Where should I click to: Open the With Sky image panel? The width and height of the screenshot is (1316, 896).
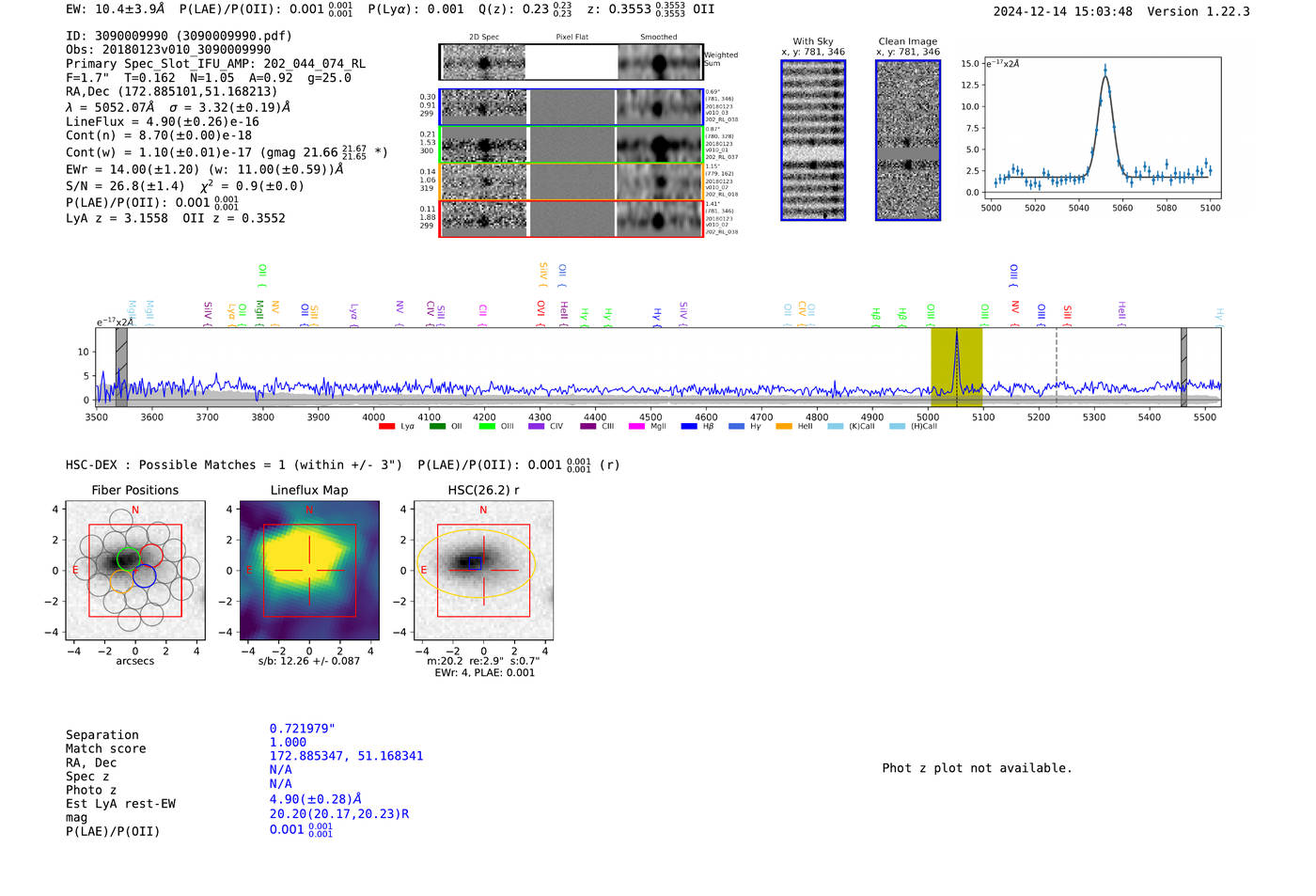813,140
